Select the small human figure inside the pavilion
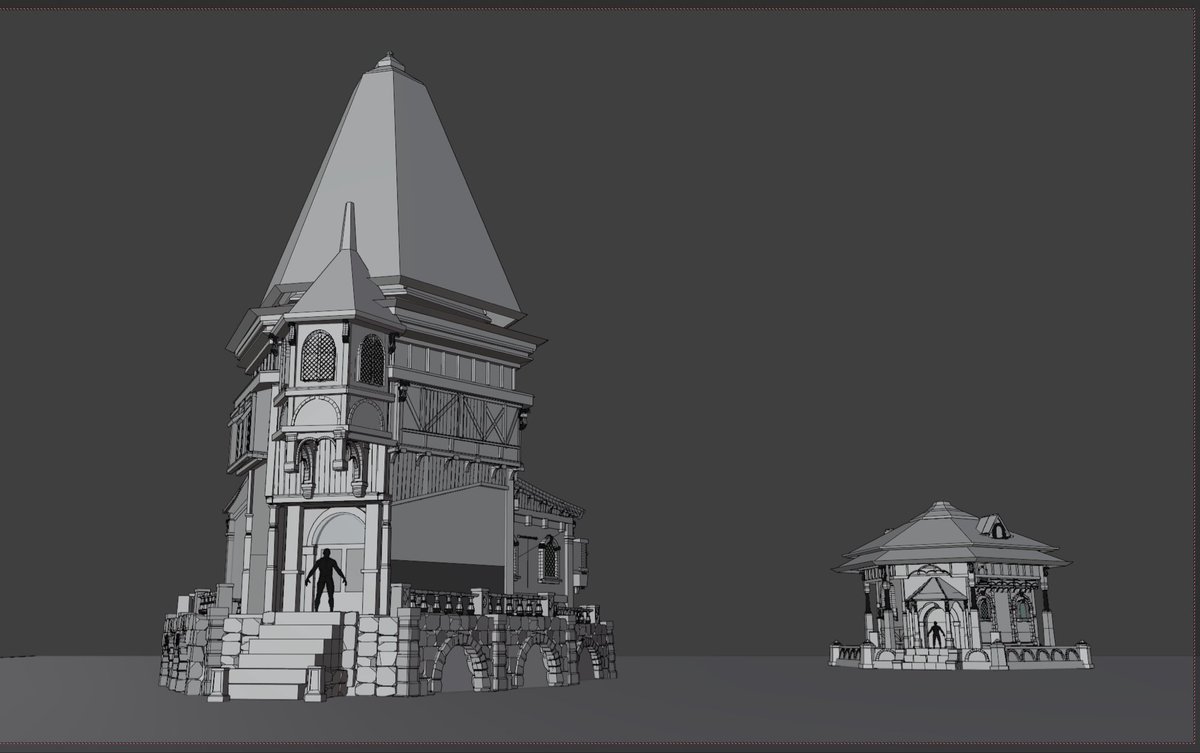The image size is (1200, 753). [936, 635]
